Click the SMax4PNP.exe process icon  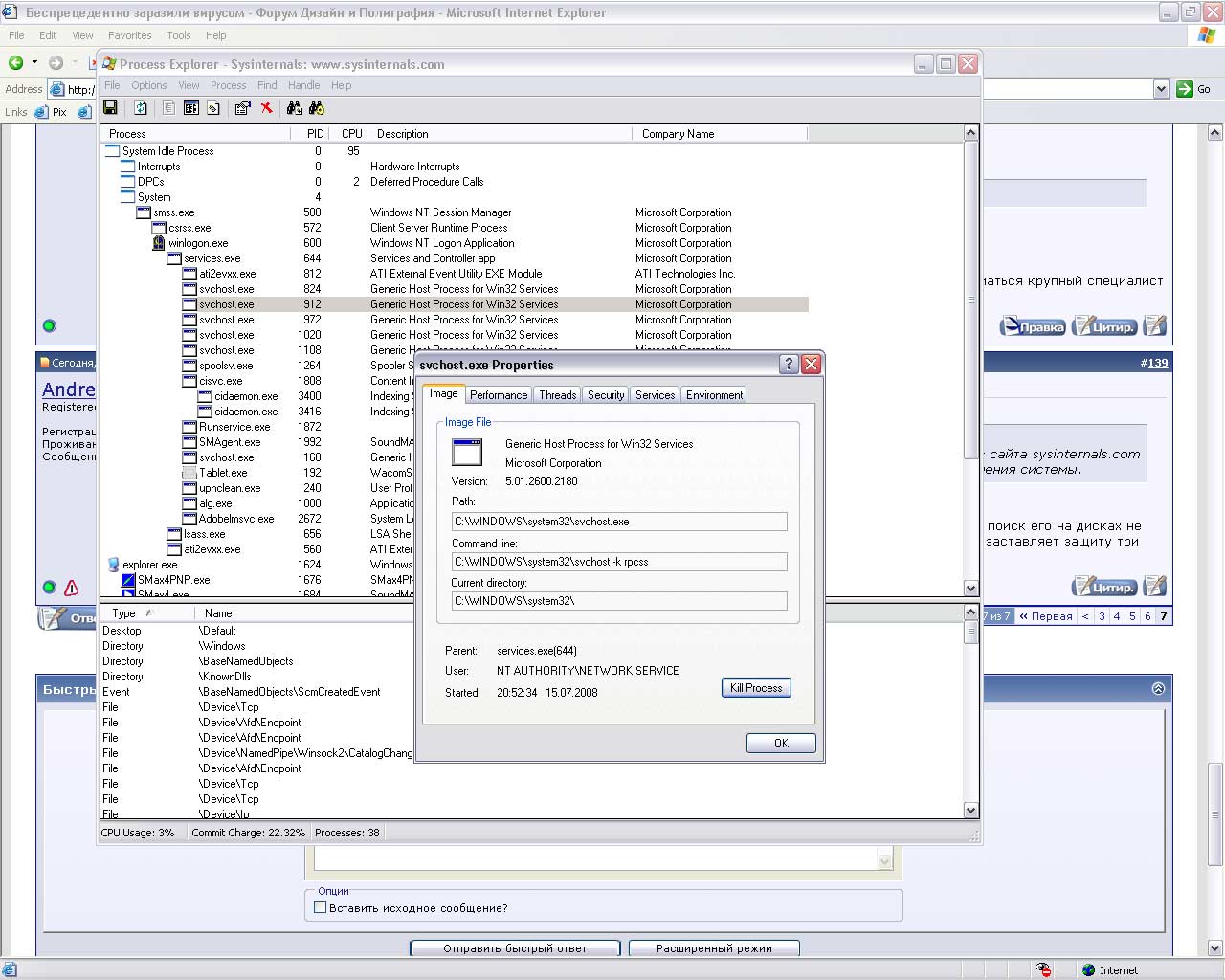point(128,580)
